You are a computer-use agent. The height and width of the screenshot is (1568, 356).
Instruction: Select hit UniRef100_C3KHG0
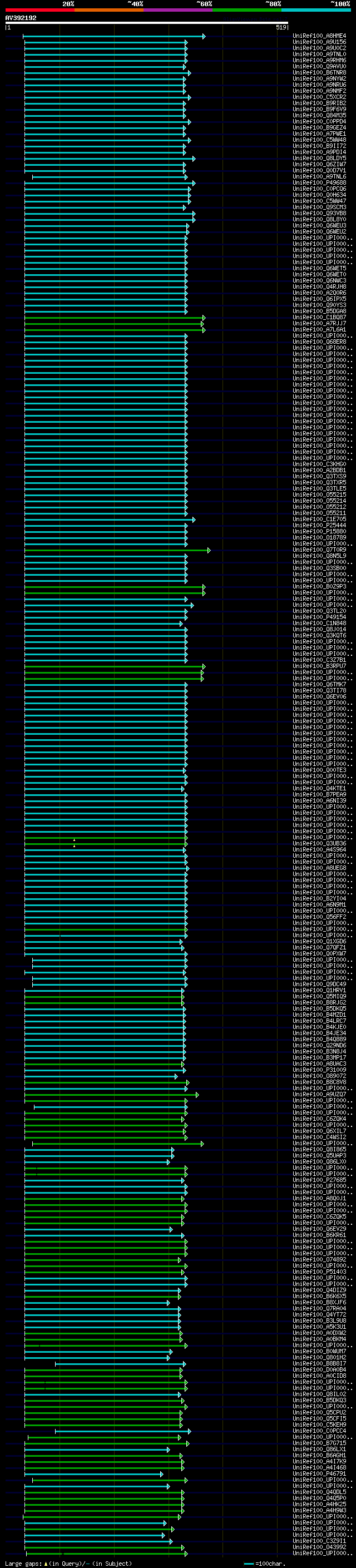point(319,464)
